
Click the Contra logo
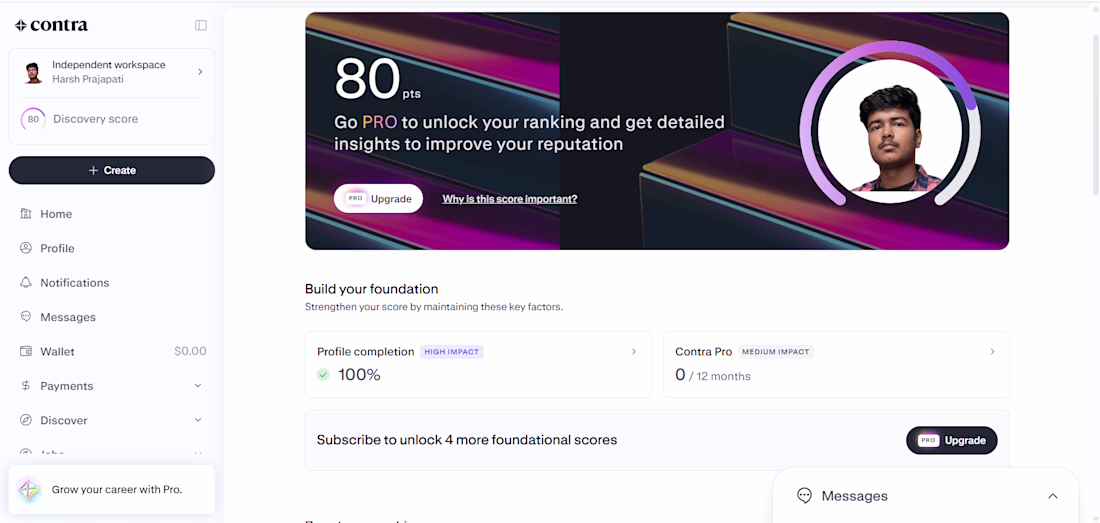(51, 25)
